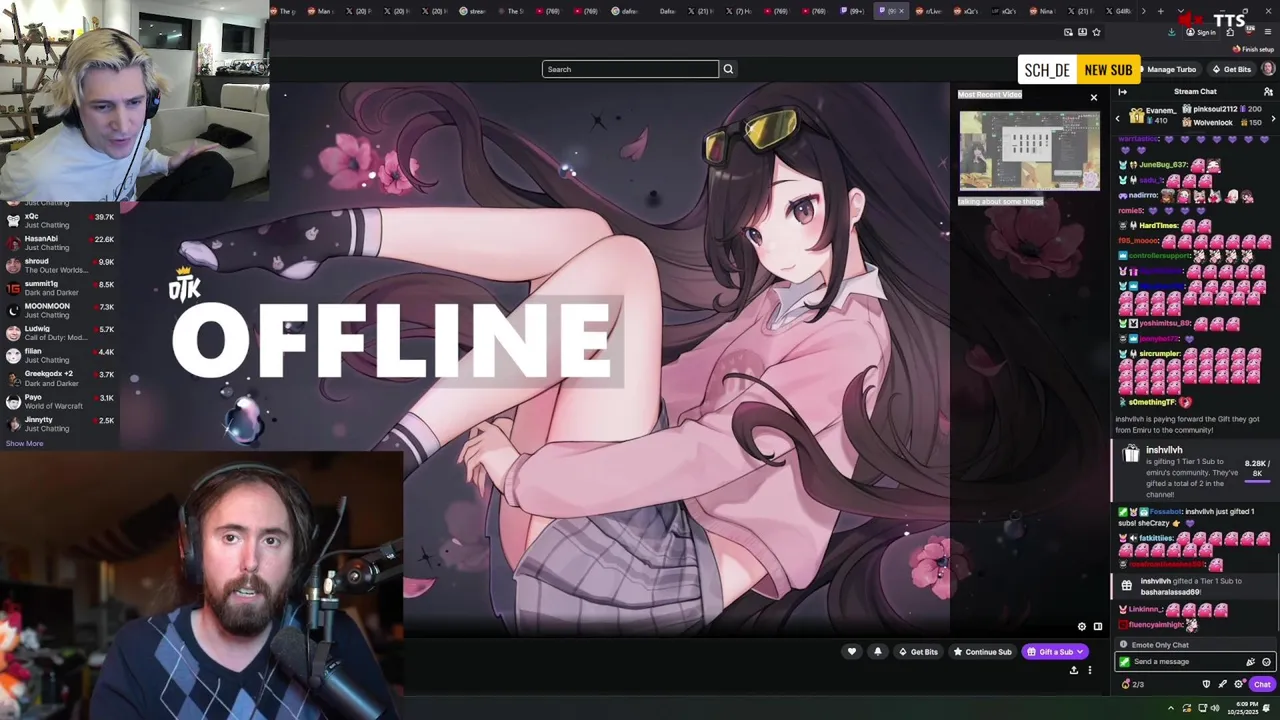Bookmark page with browser star icon
This screenshot has width=1280, height=720.
click(1096, 32)
